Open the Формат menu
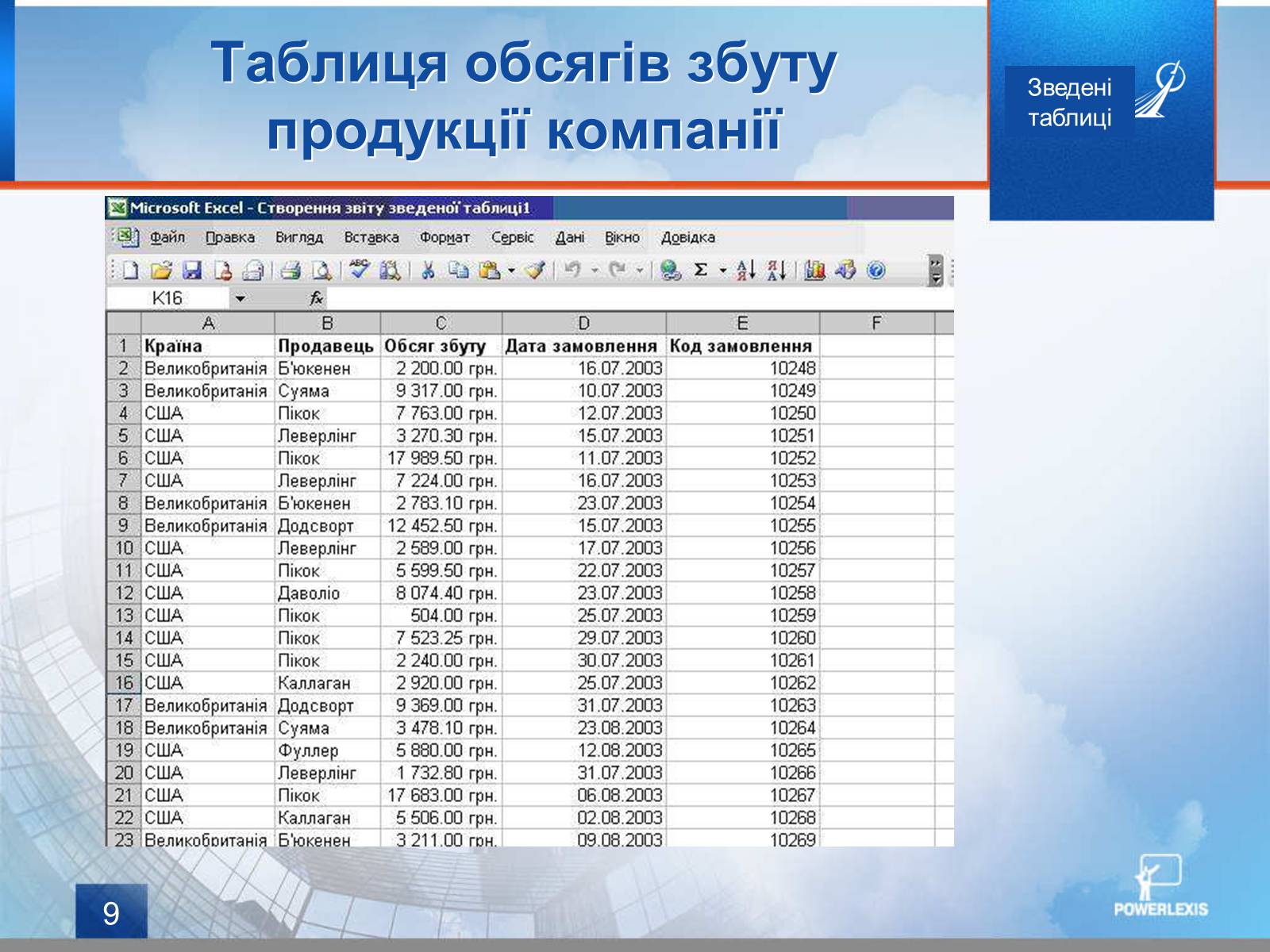Image resolution: width=1270 pixels, height=952 pixels. 444,237
